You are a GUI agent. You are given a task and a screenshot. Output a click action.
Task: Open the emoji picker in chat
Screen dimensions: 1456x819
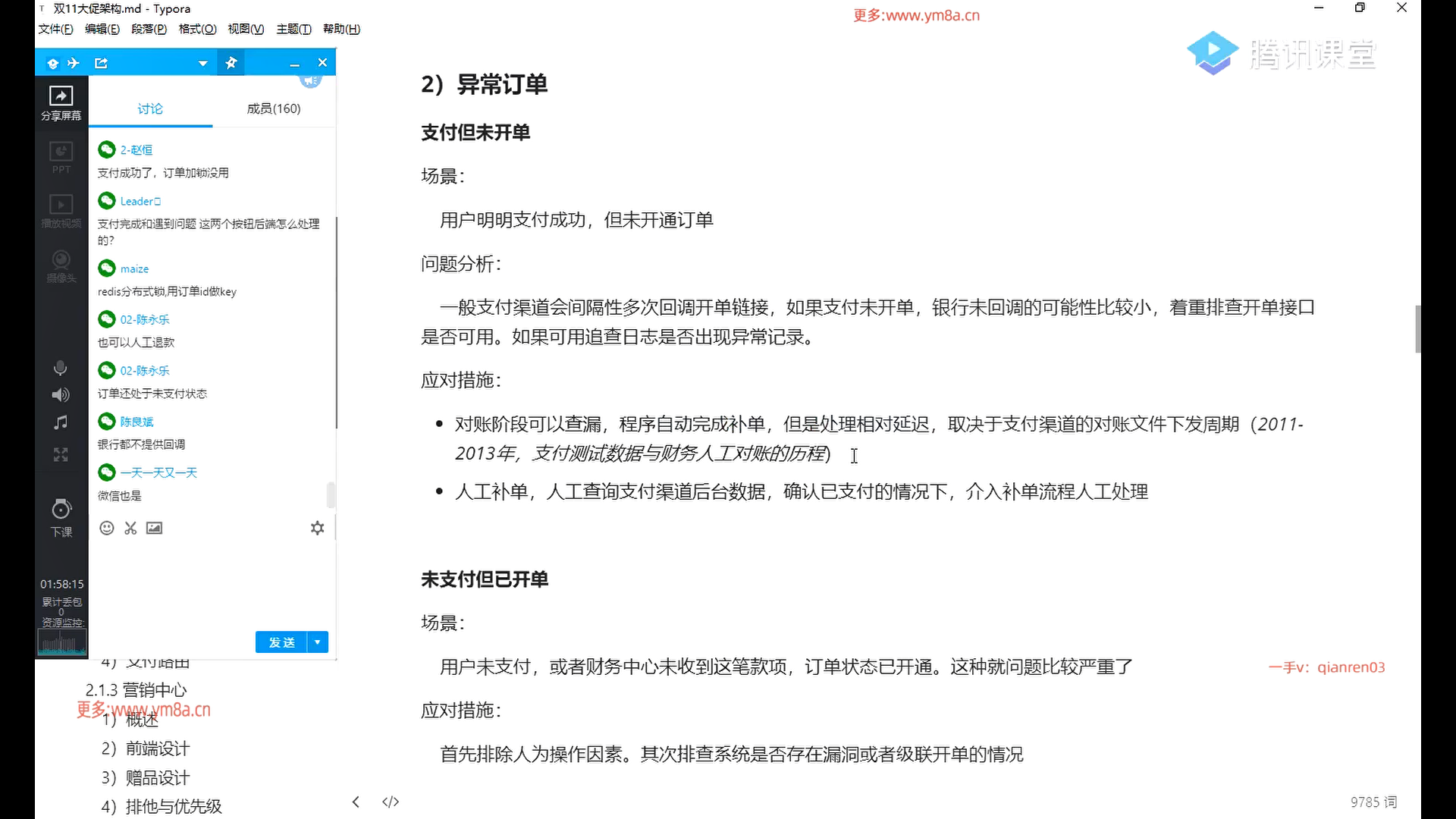107,528
